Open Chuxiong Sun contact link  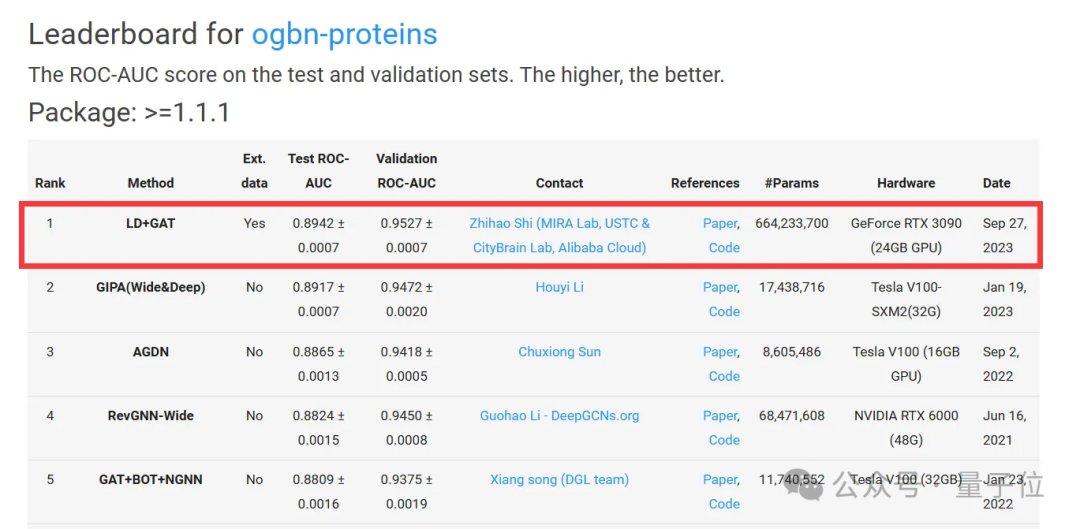tap(559, 351)
